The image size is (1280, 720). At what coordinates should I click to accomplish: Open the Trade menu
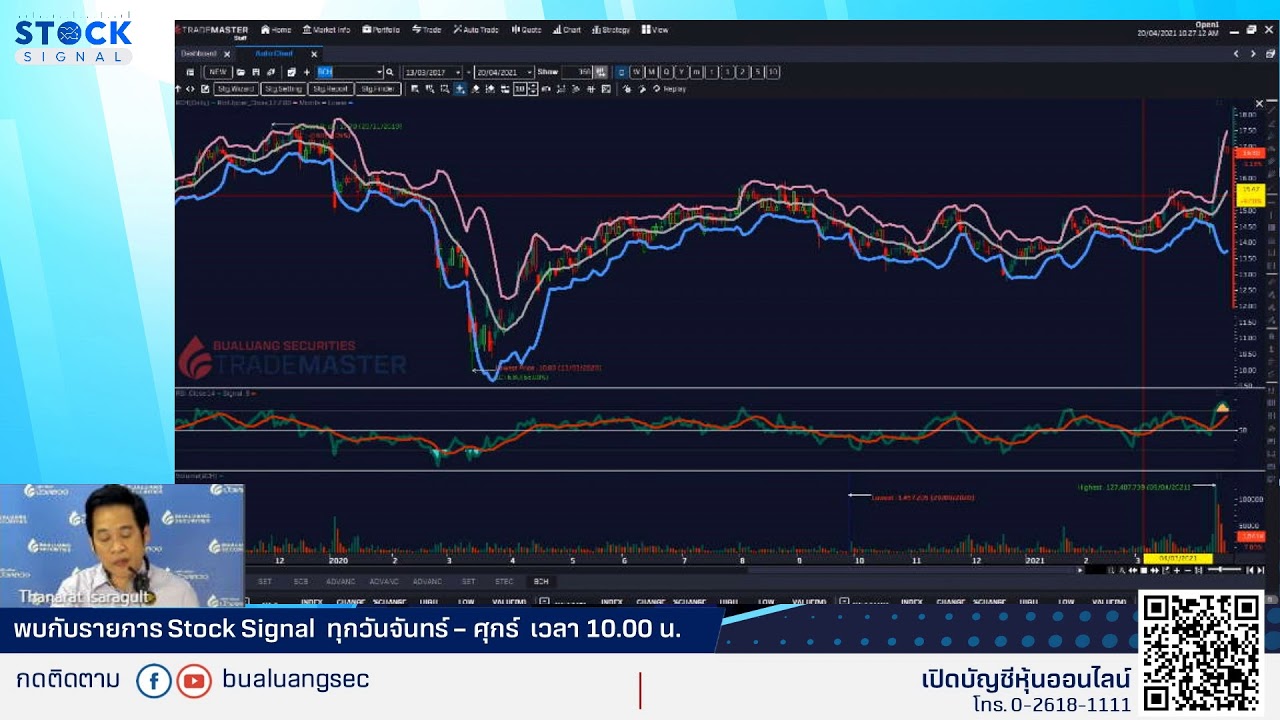point(427,30)
